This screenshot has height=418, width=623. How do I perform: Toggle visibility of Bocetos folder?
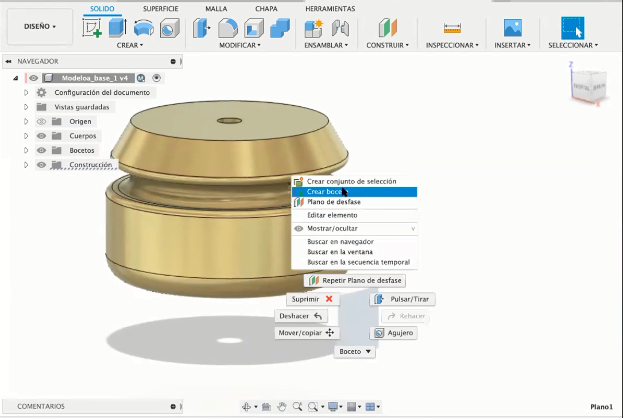tap(41, 150)
